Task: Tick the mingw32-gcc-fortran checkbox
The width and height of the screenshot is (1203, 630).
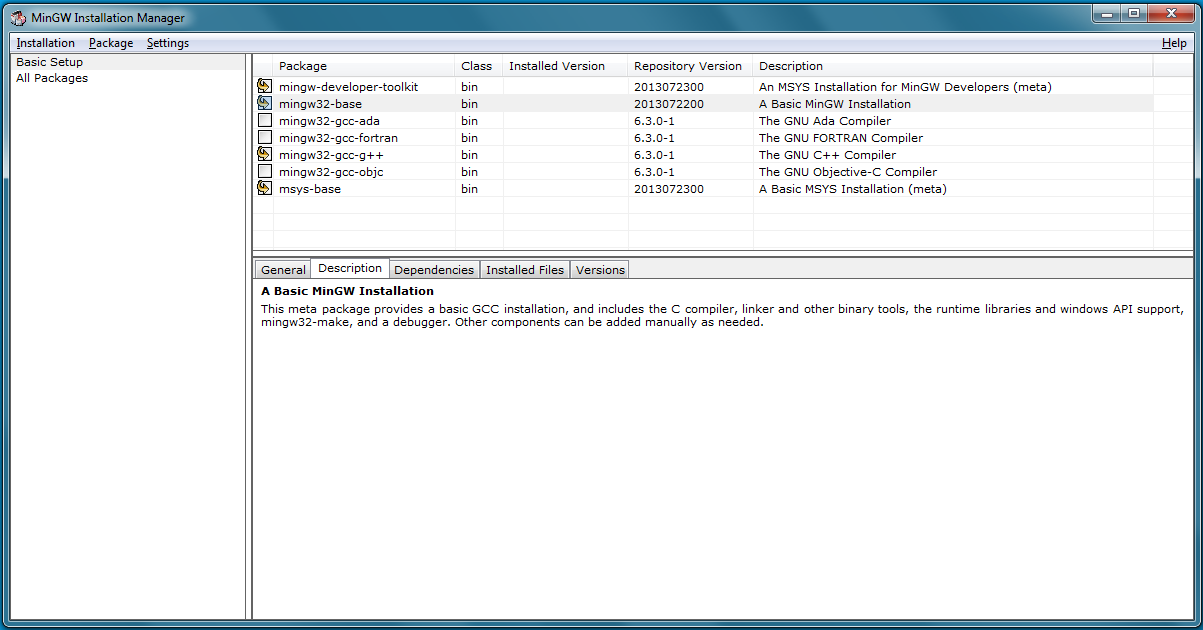Action: [264, 138]
